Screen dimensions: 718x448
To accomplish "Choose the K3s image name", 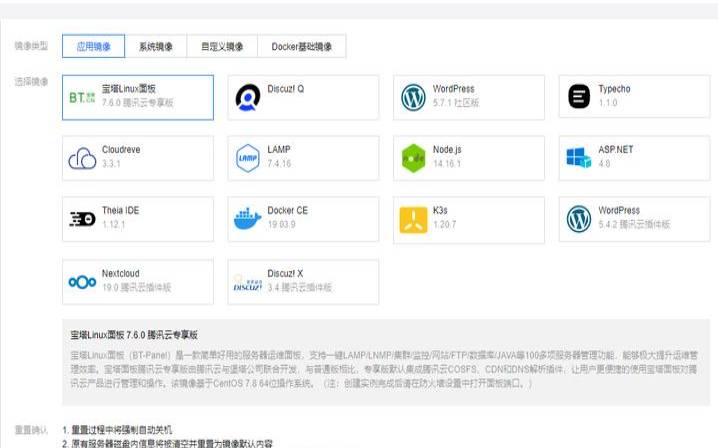I will [x=440, y=210].
